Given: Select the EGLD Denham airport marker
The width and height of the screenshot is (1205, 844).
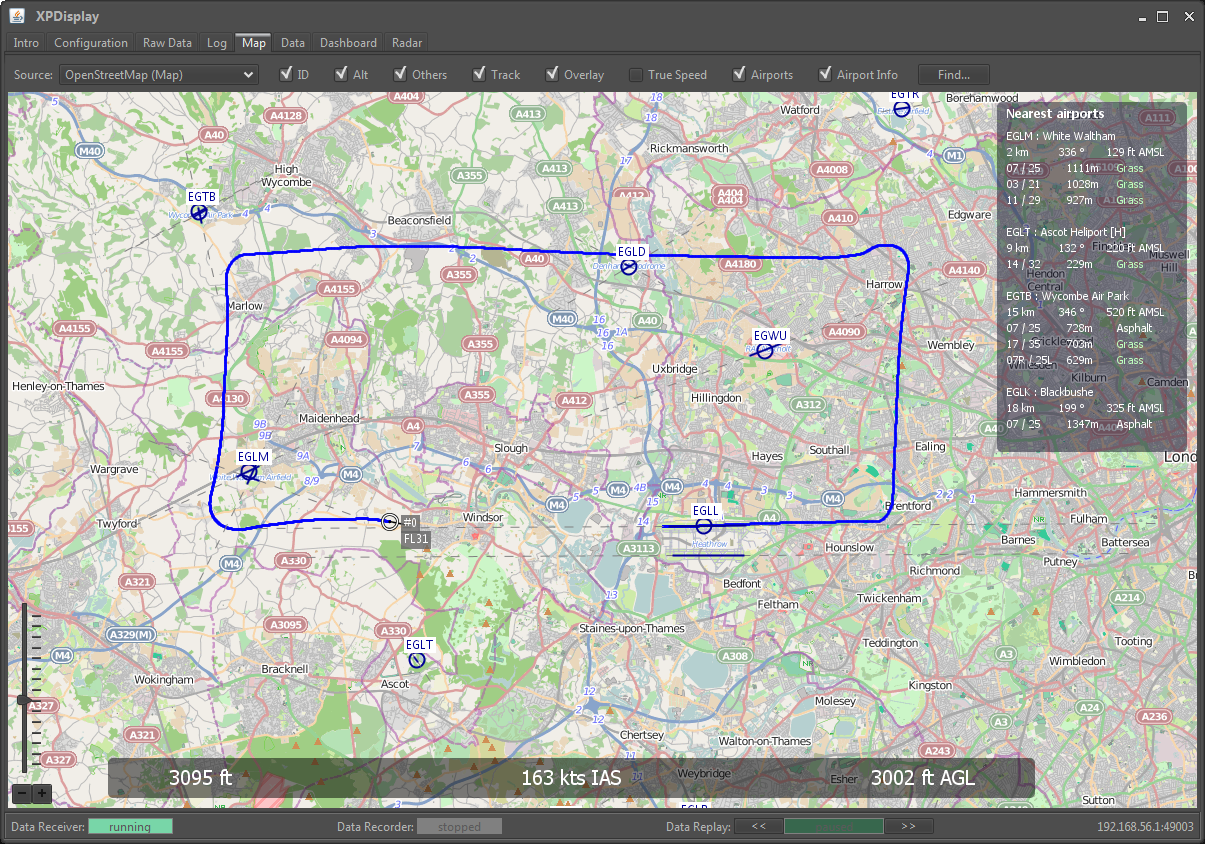Looking at the screenshot, I should (x=629, y=267).
